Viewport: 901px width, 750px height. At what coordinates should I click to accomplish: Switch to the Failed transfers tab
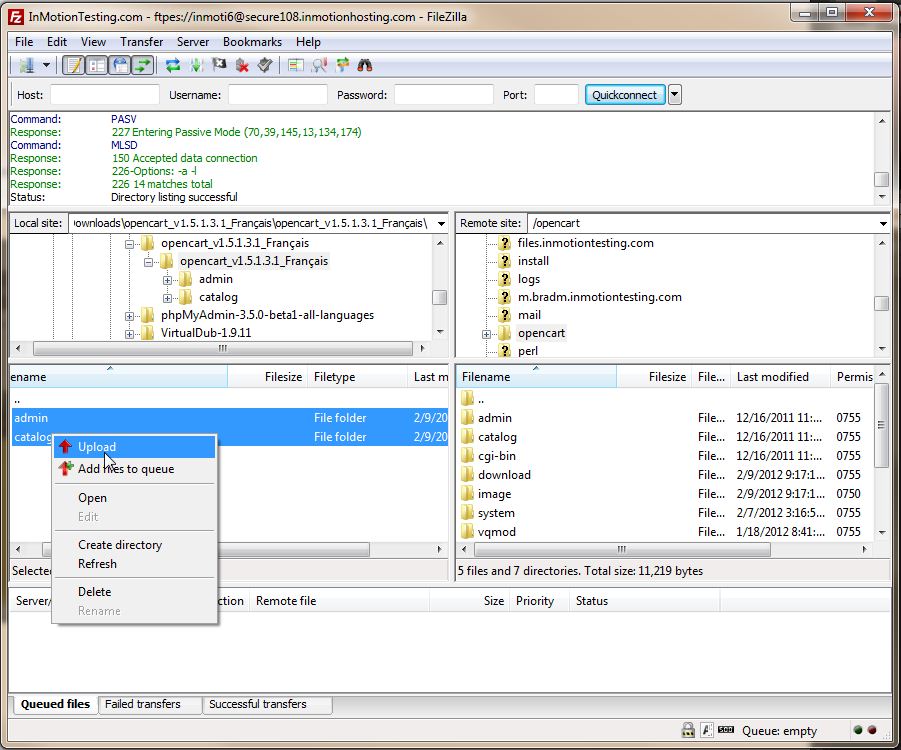click(x=143, y=704)
